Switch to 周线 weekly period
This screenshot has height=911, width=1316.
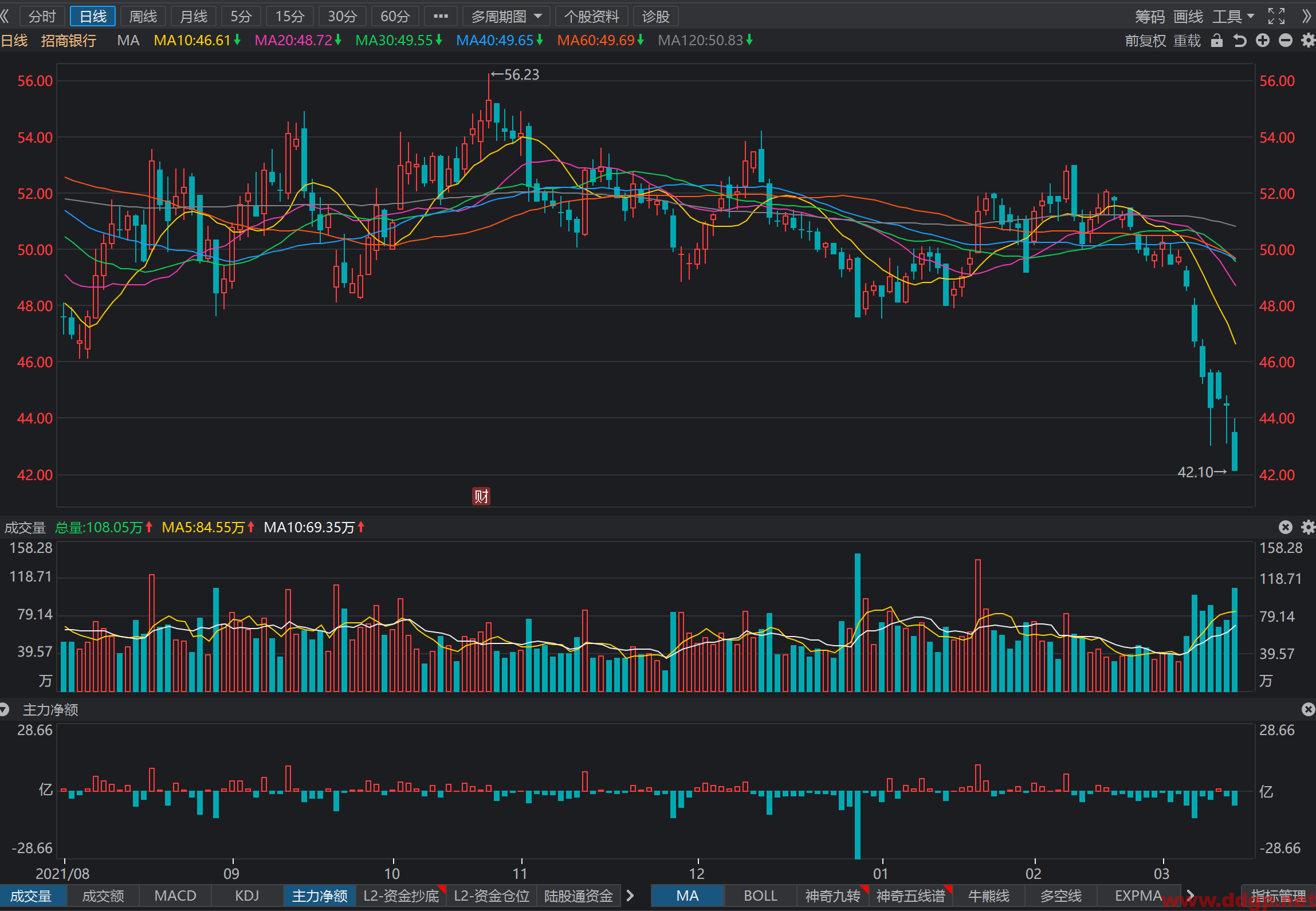(143, 16)
